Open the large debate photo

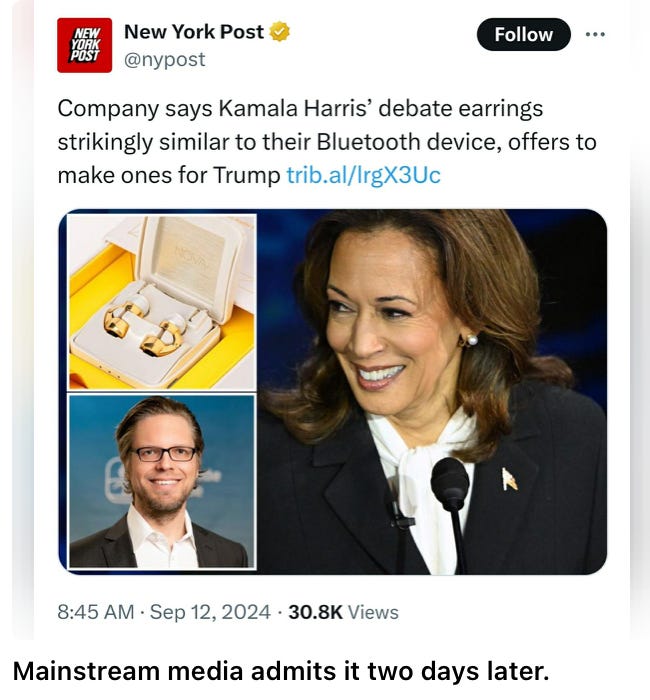432,392
